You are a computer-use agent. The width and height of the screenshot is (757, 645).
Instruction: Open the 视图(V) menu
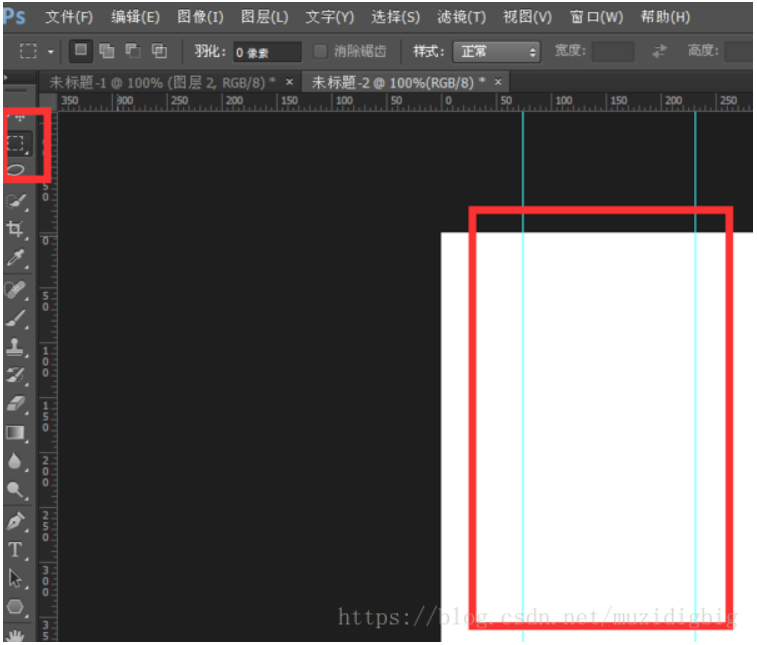point(527,17)
